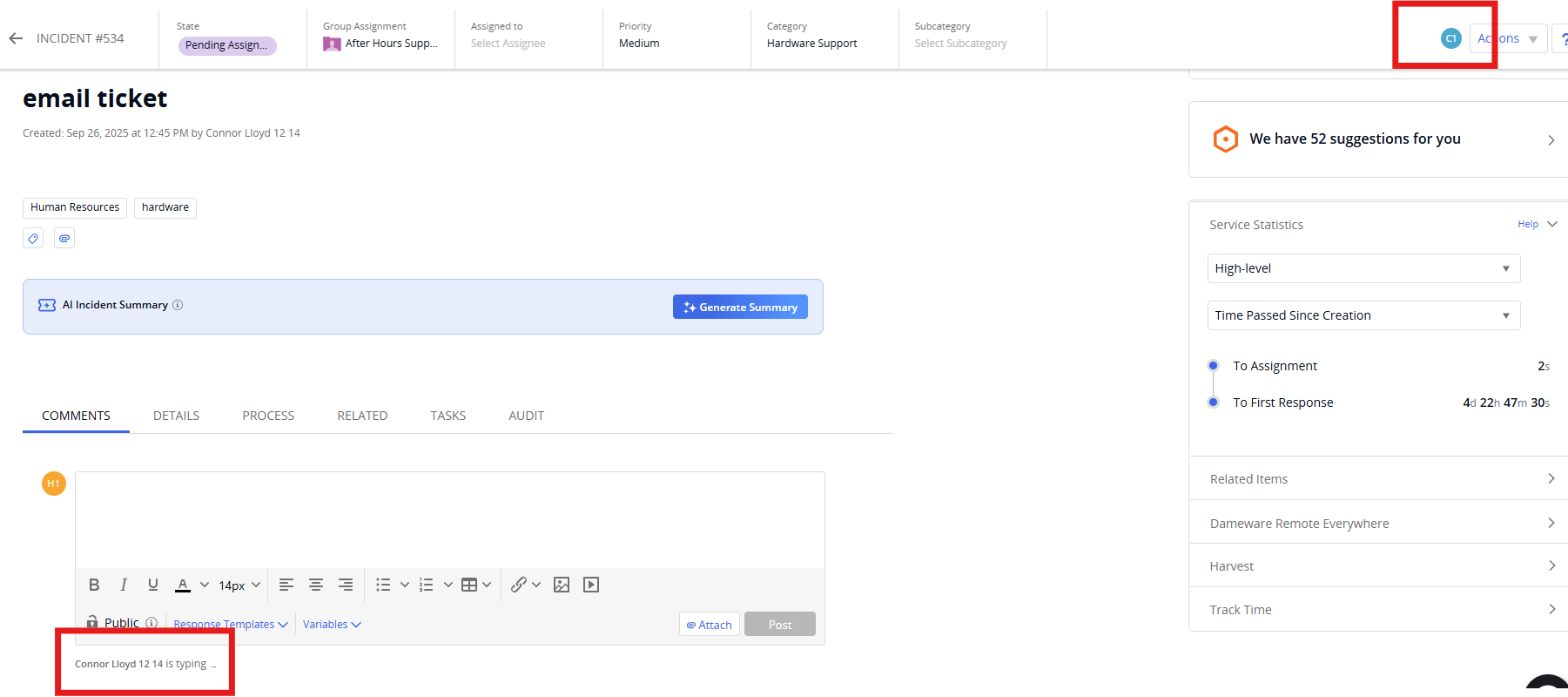
Task: Expand the Harvest section
Action: (x=1378, y=565)
